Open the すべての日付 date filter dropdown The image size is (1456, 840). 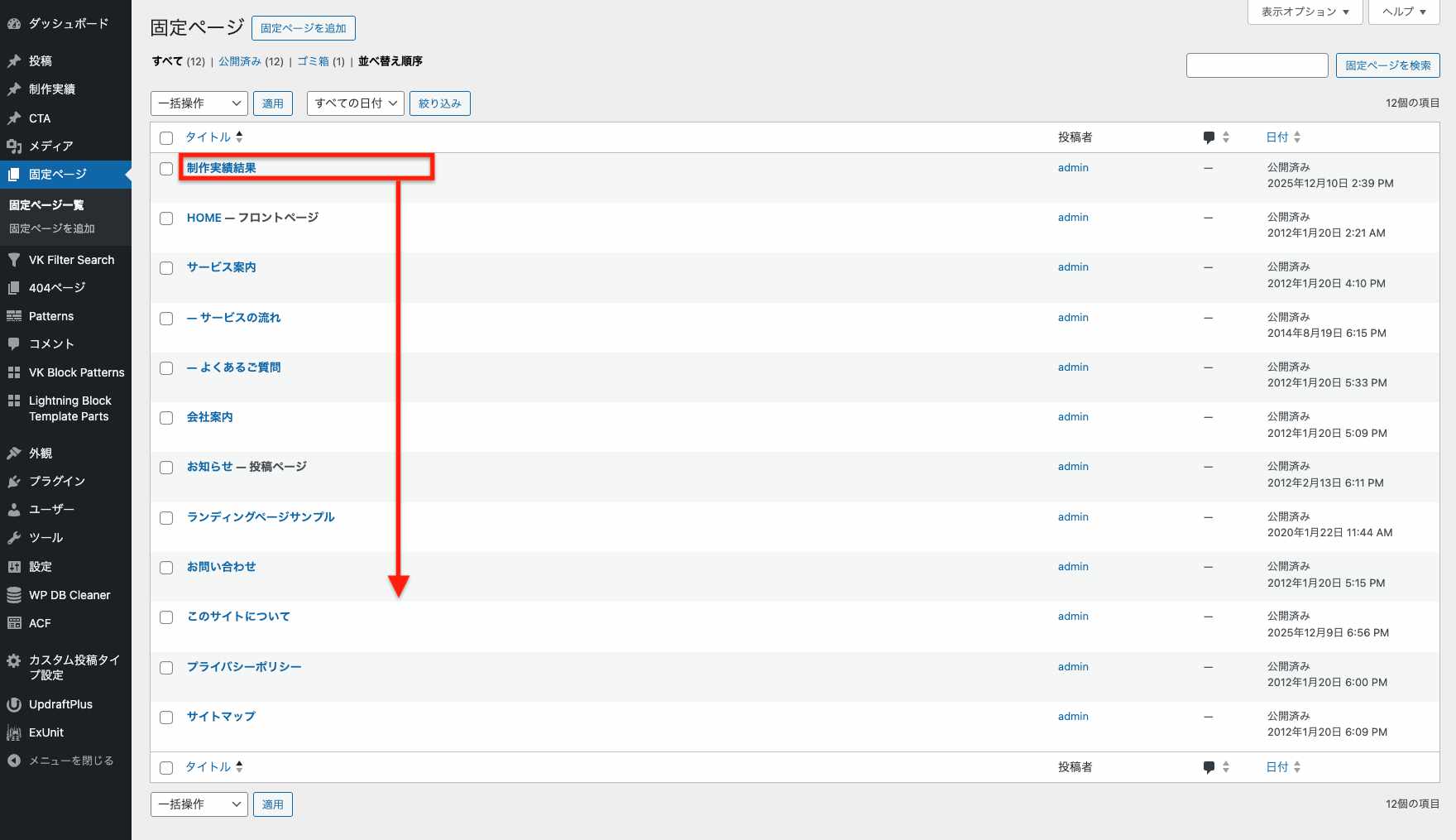click(x=355, y=103)
